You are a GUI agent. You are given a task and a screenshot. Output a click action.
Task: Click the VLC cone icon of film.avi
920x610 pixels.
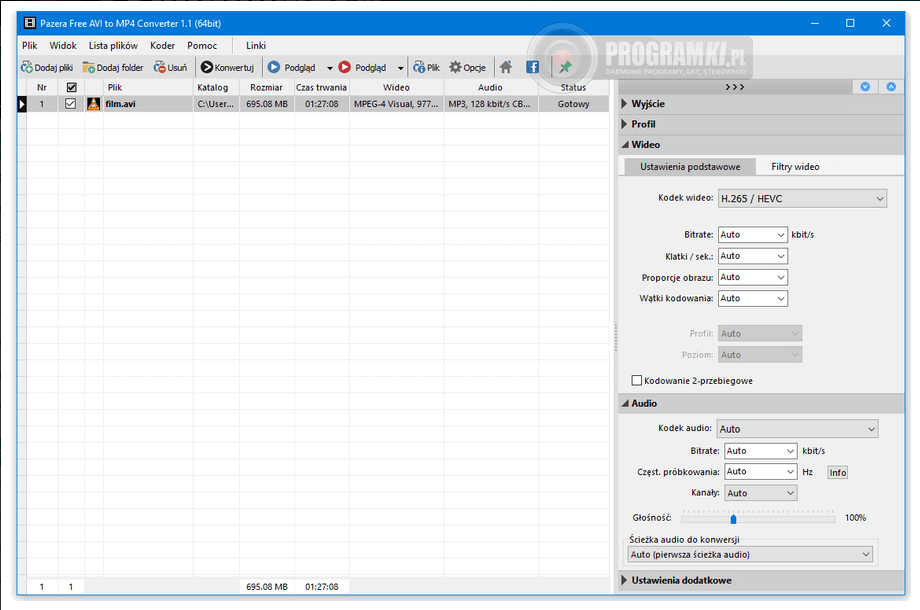click(x=93, y=104)
